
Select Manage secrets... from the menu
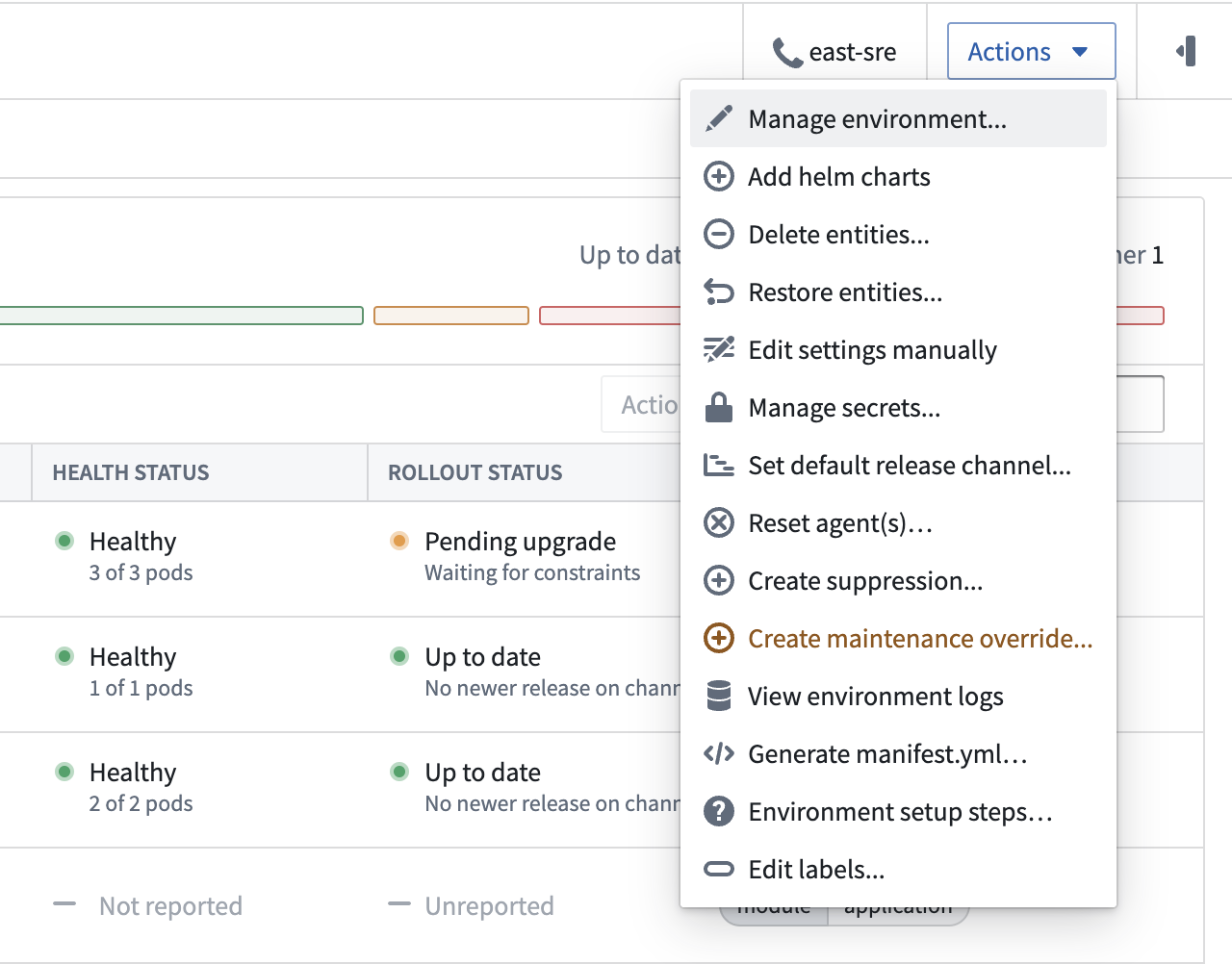click(x=898, y=407)
